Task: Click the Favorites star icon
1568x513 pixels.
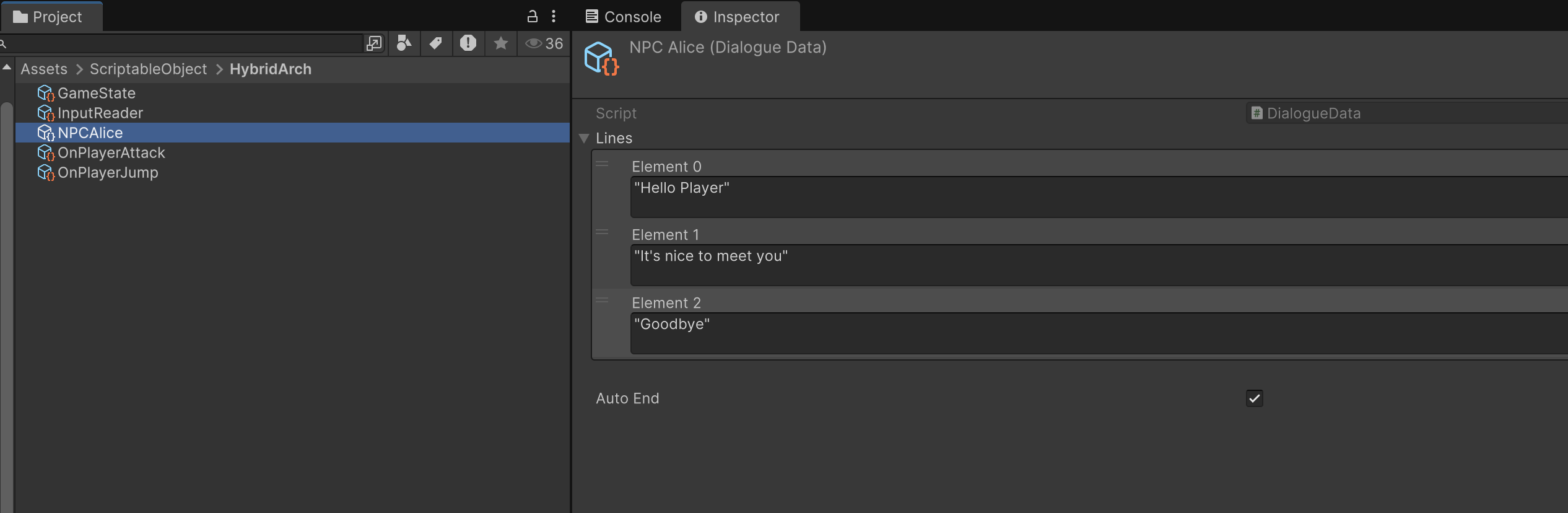Action: [500, 43]
